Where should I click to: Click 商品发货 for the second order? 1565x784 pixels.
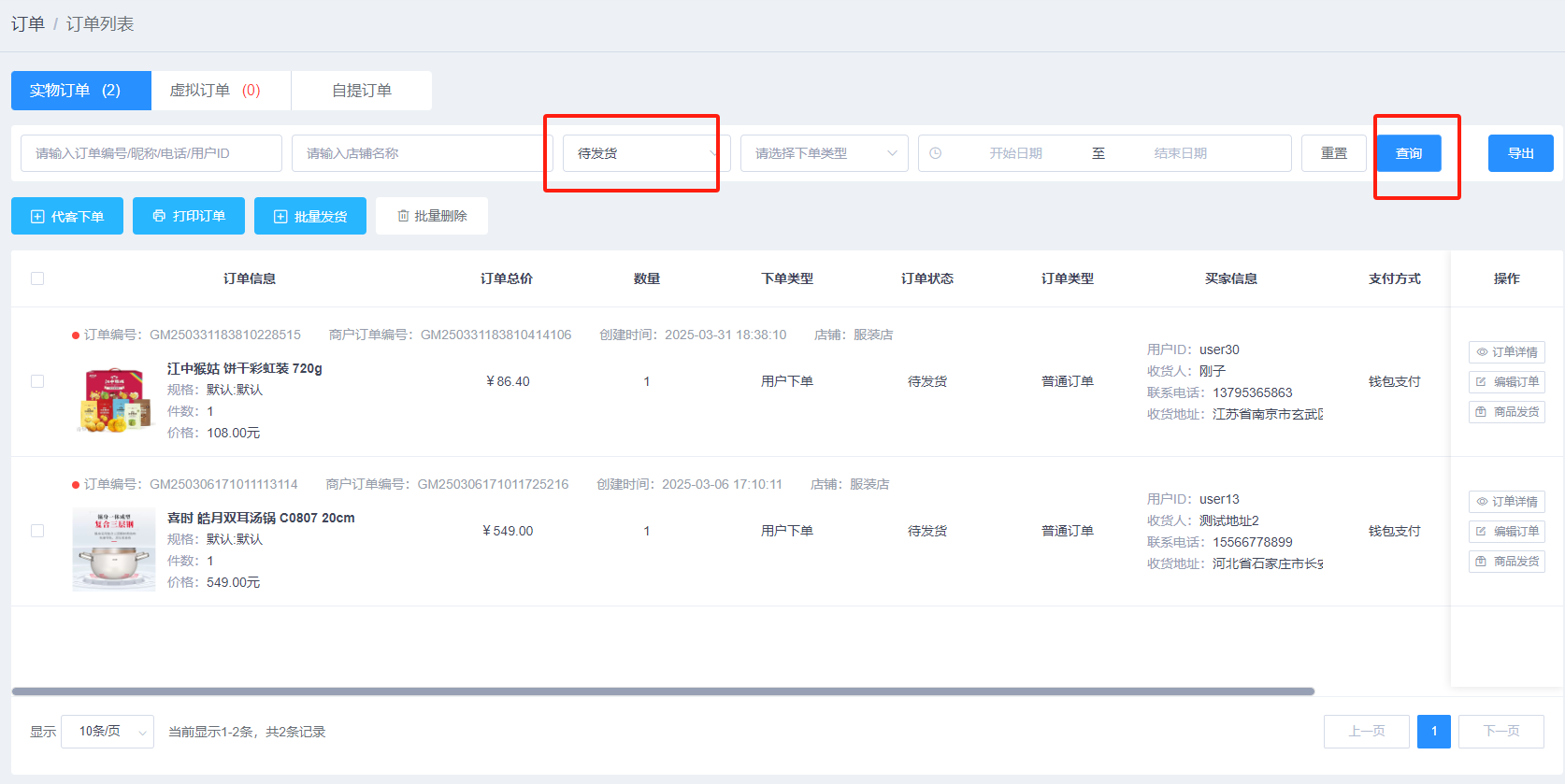coord(1506,562)
